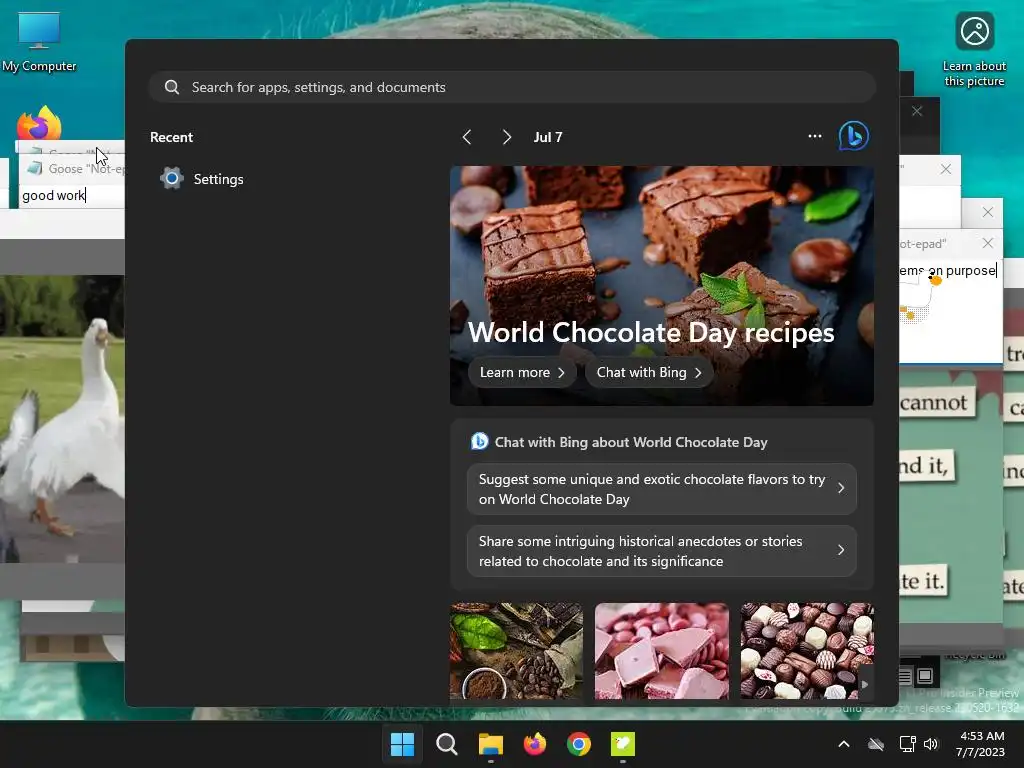
Task: Select suggestion about historical chocolate anecdotes
Action: tap(662, 551)
